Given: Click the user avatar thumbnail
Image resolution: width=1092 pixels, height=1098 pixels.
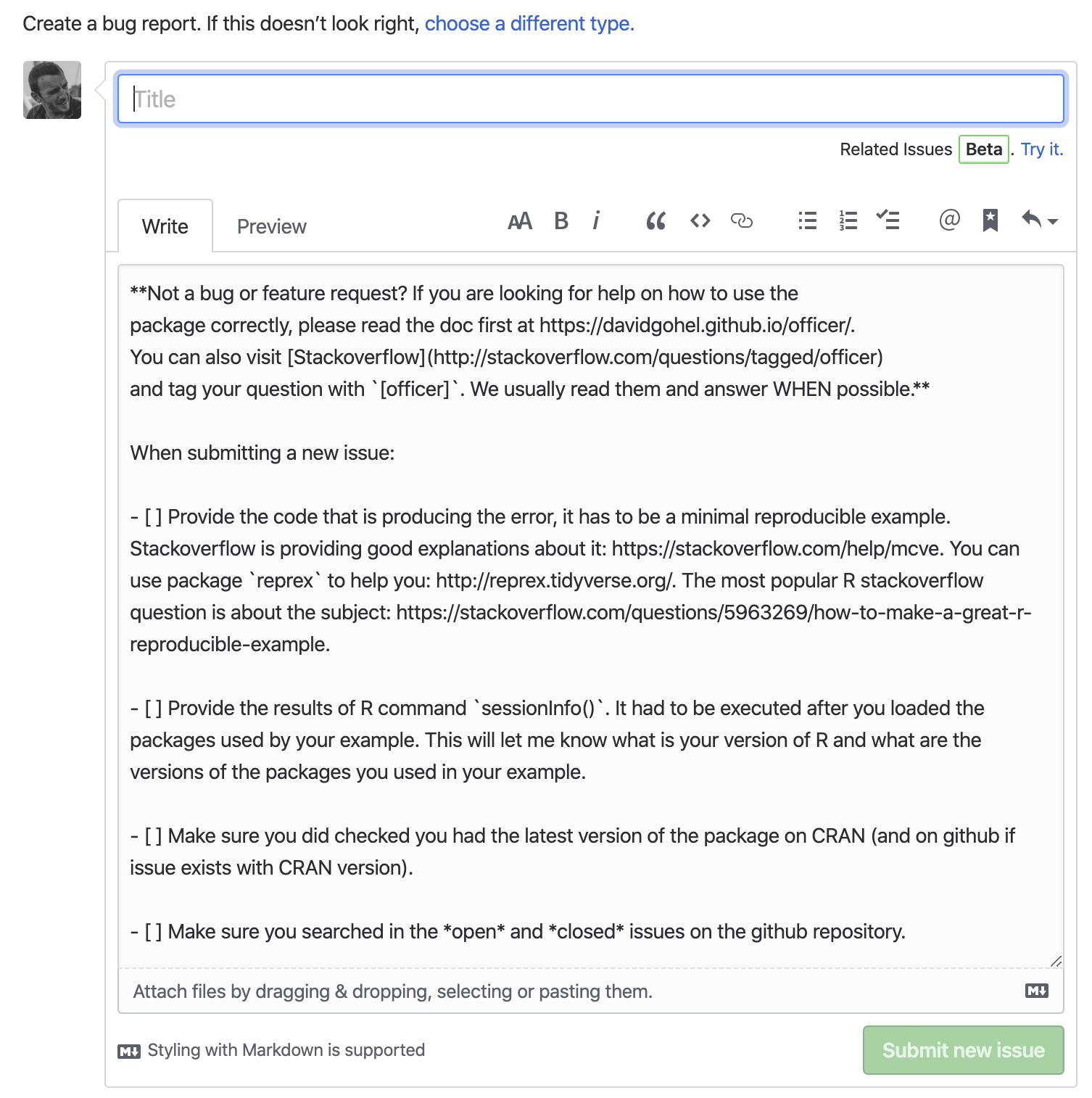Looking at the screenshot, I should point(51,91).
